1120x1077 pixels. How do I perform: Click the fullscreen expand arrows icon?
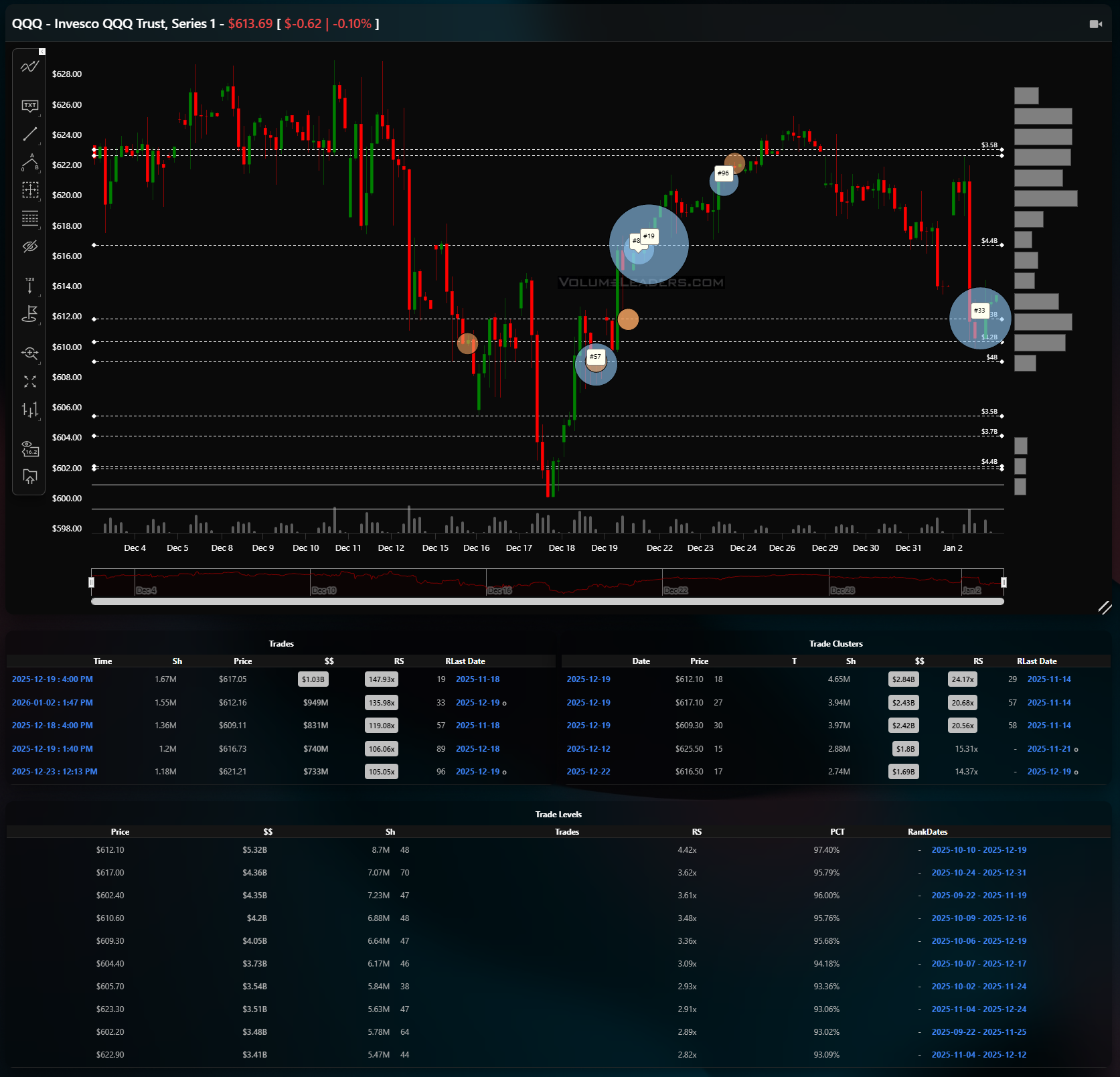[x=30, y=381]
